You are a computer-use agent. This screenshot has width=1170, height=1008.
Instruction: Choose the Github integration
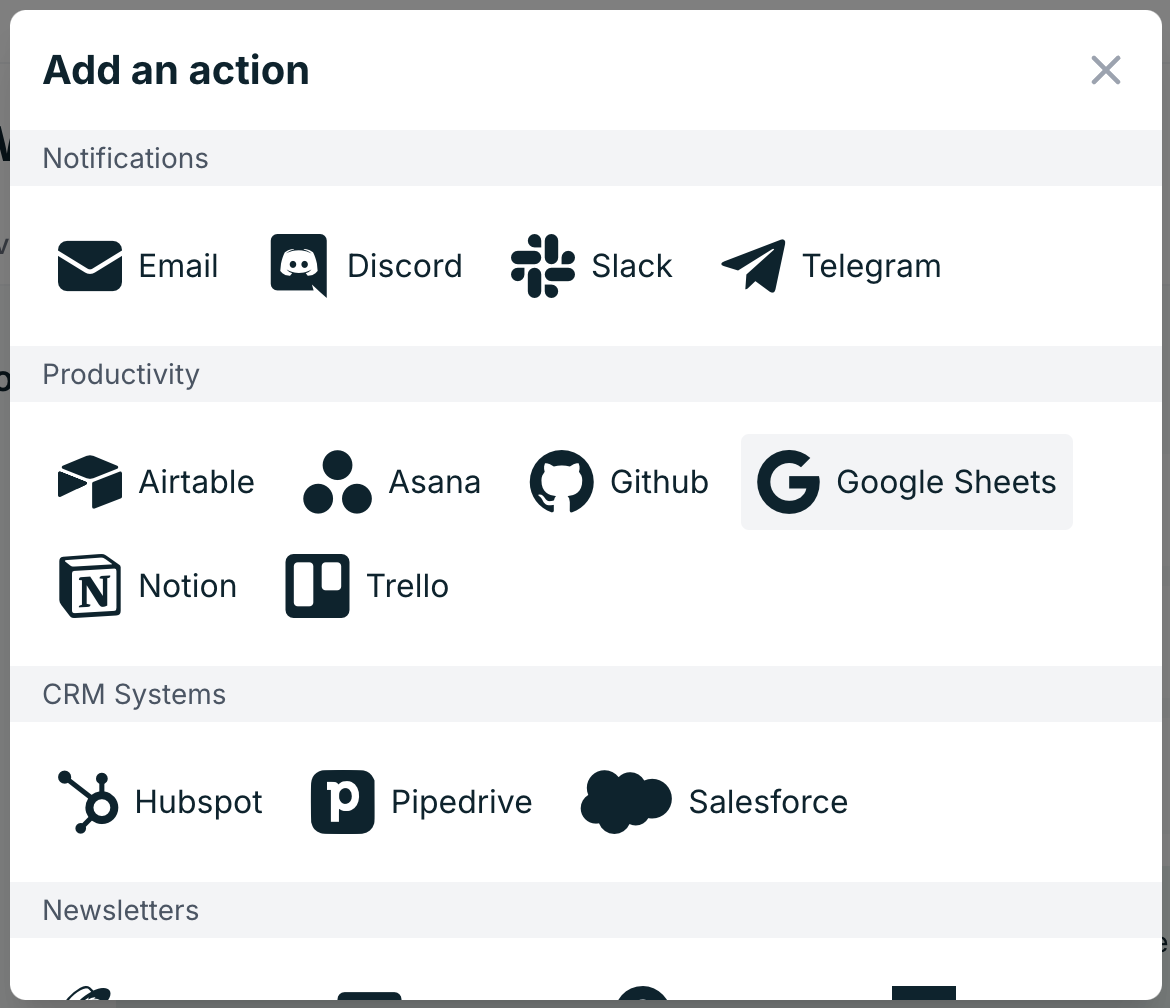618,482
